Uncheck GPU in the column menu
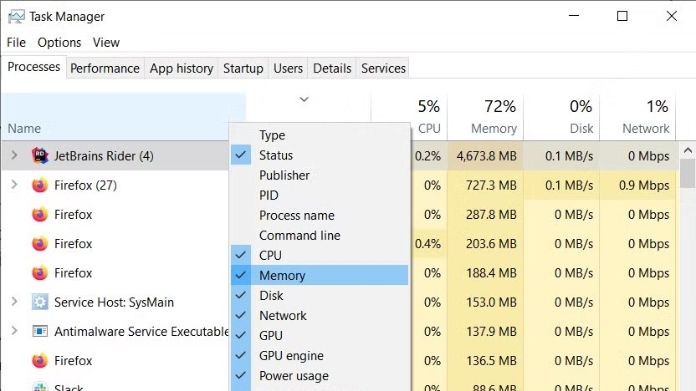This screenshot has height=391, width=696. 319,335
